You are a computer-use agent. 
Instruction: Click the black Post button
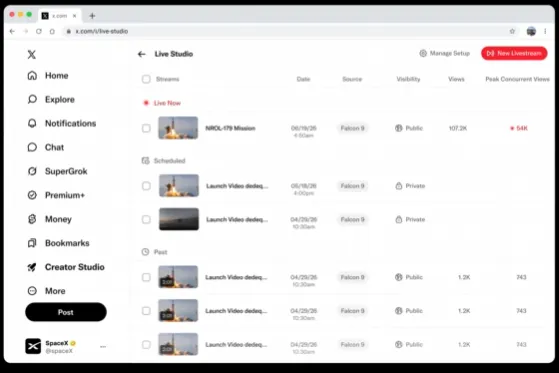tap(66, 312)
